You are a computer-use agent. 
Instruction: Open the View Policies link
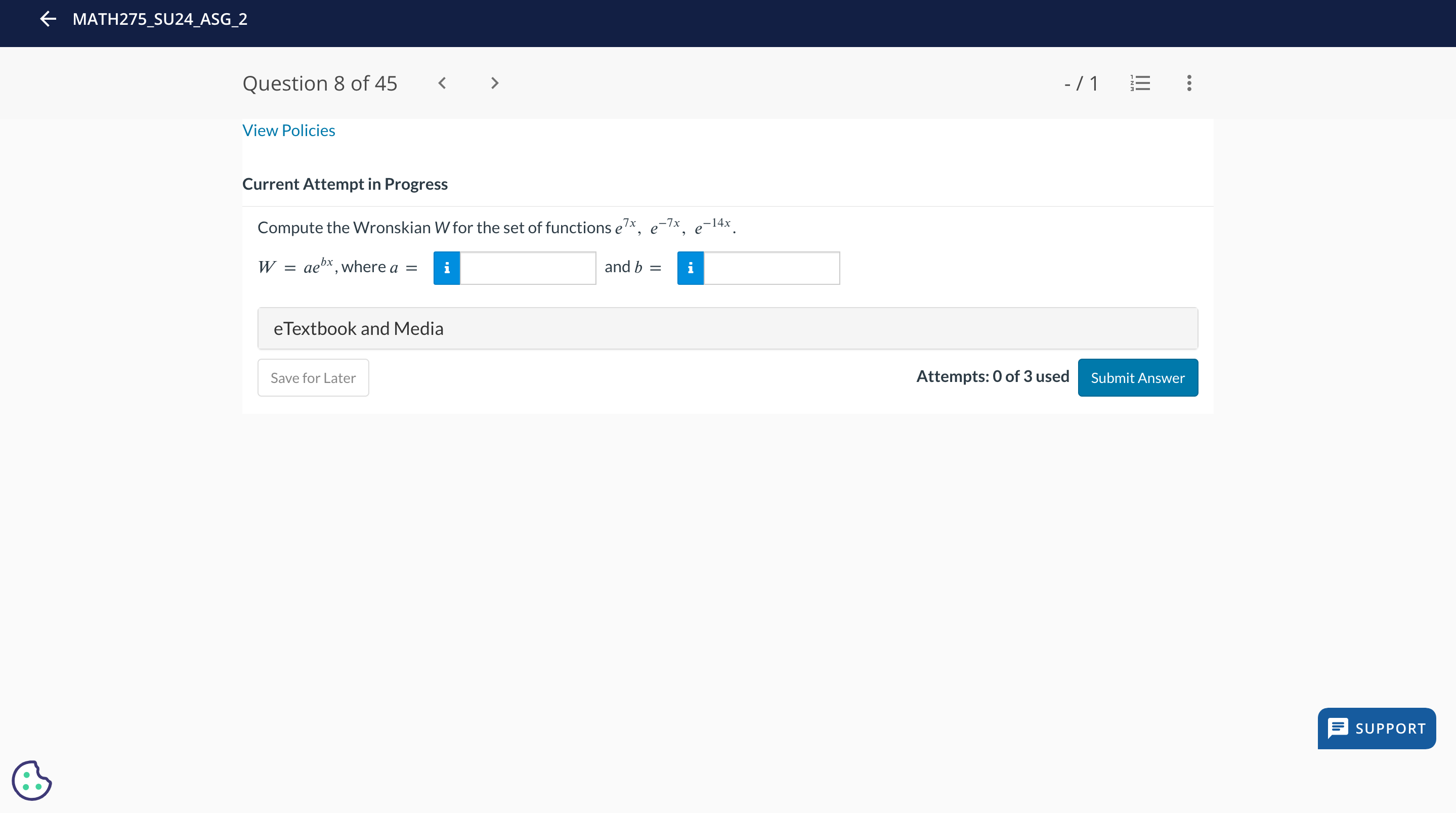click(x=288, y=130)
